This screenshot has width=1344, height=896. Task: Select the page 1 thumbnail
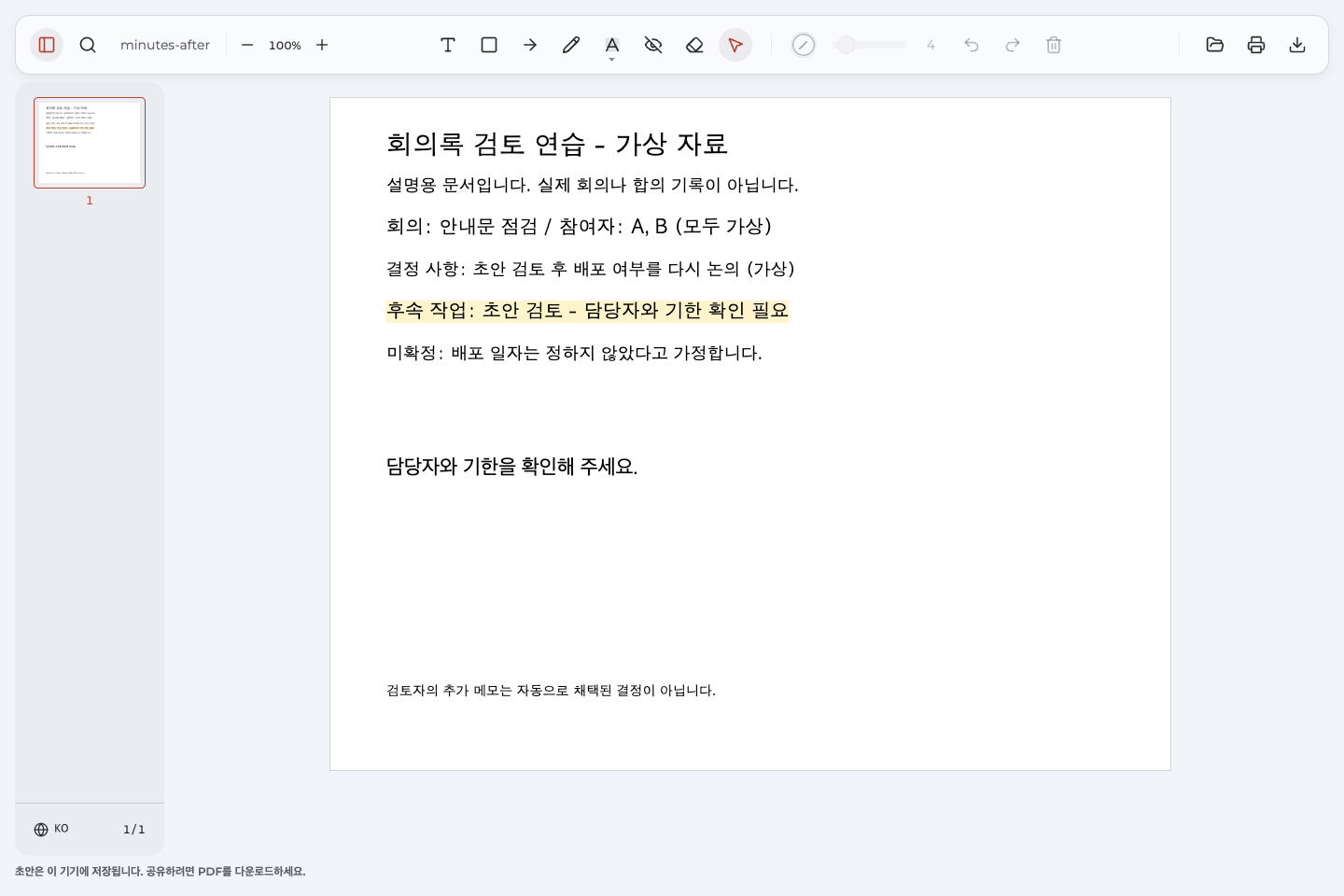click(x=90, y=143)
